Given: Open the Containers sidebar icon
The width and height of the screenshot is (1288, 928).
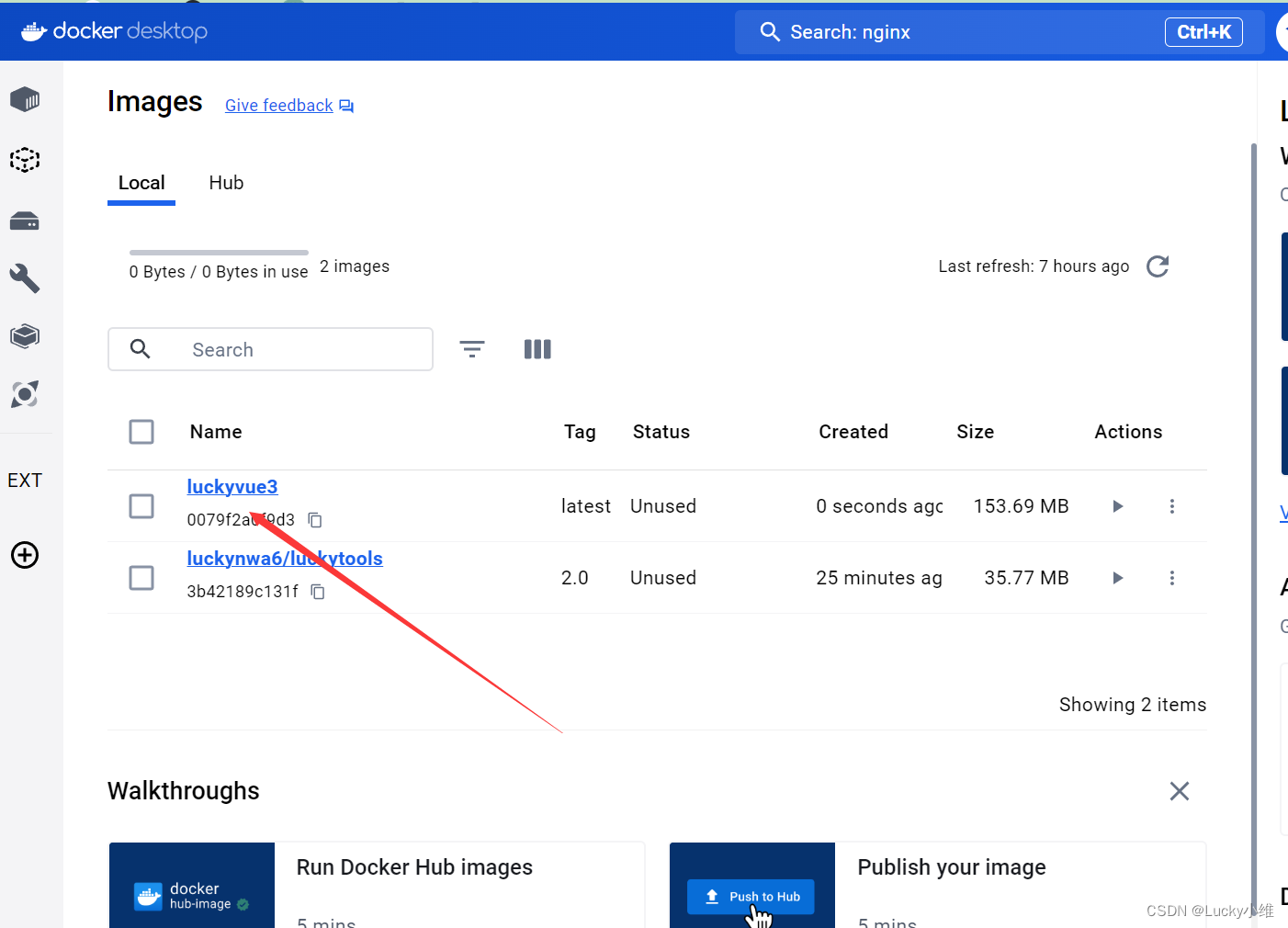Looking at the screenshot, I should tap(25, 99).
